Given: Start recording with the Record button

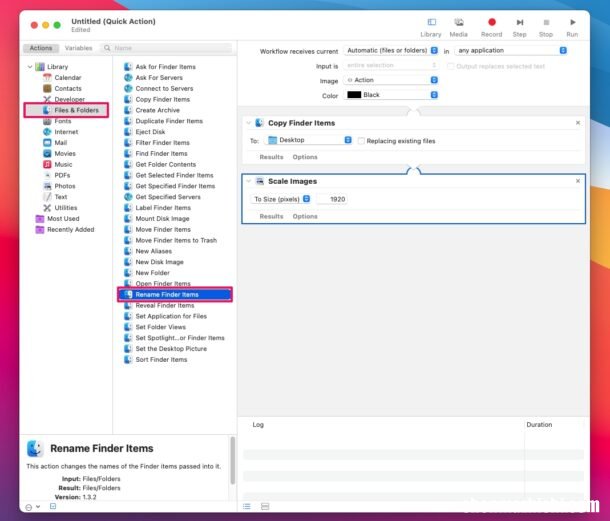Looking at the screenshot, I should (x=492, y=22).
